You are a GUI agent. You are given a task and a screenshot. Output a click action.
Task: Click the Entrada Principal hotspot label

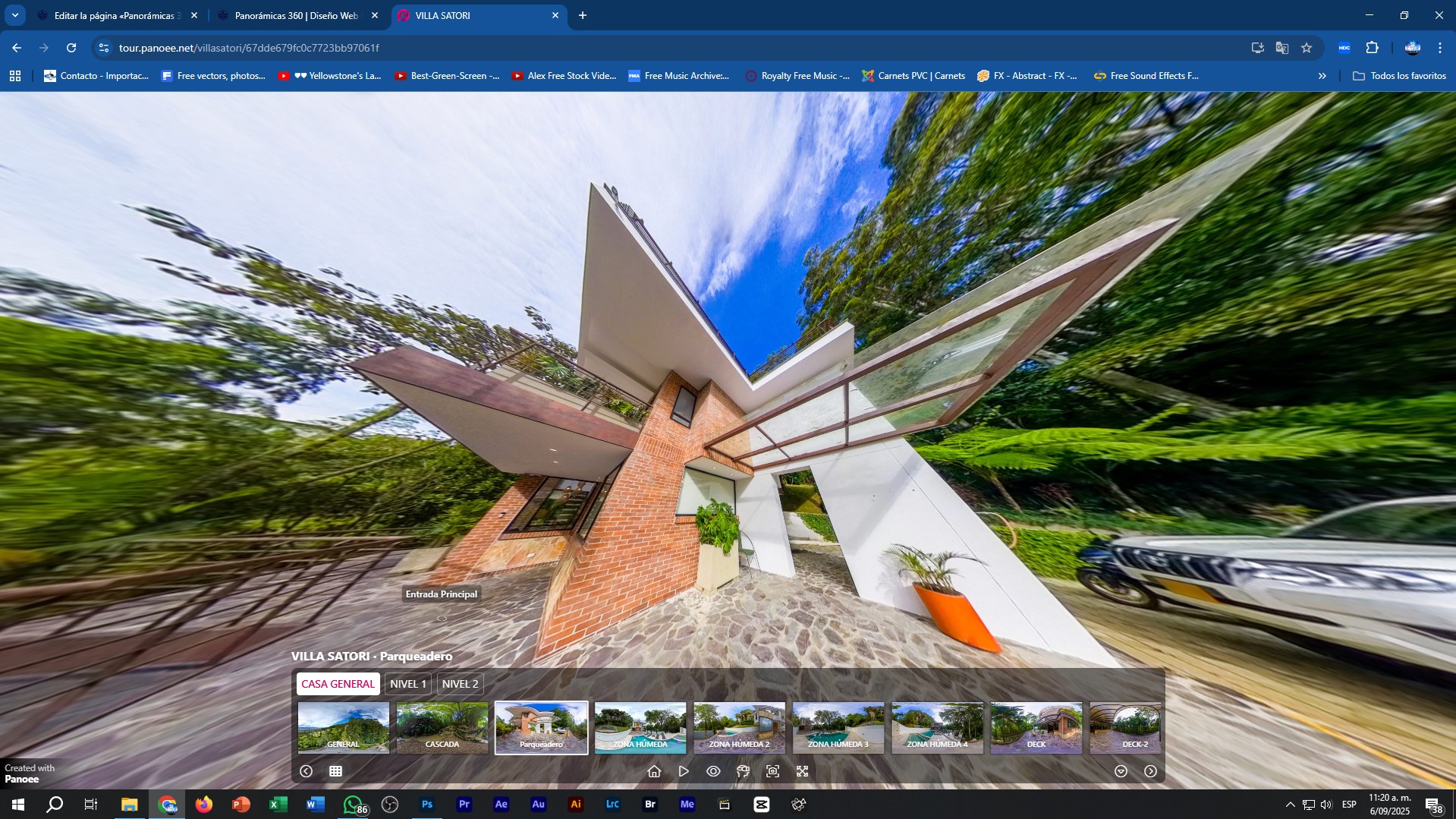[441, 594]
